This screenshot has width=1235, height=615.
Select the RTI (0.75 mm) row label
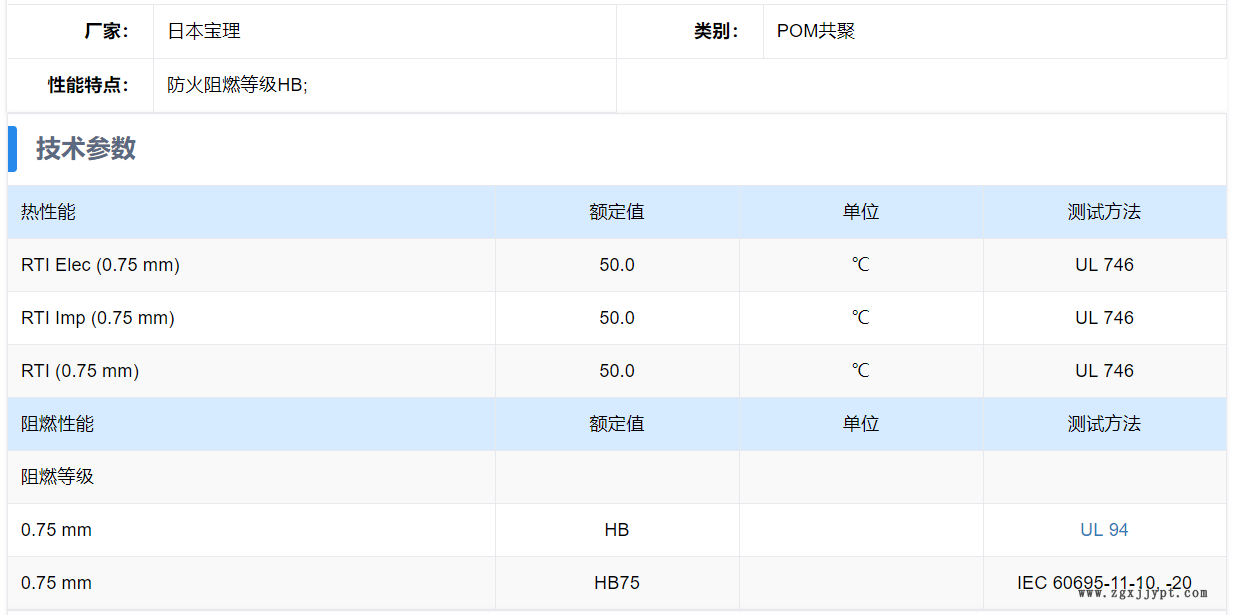pyautogui.click(x=80, y=371)
